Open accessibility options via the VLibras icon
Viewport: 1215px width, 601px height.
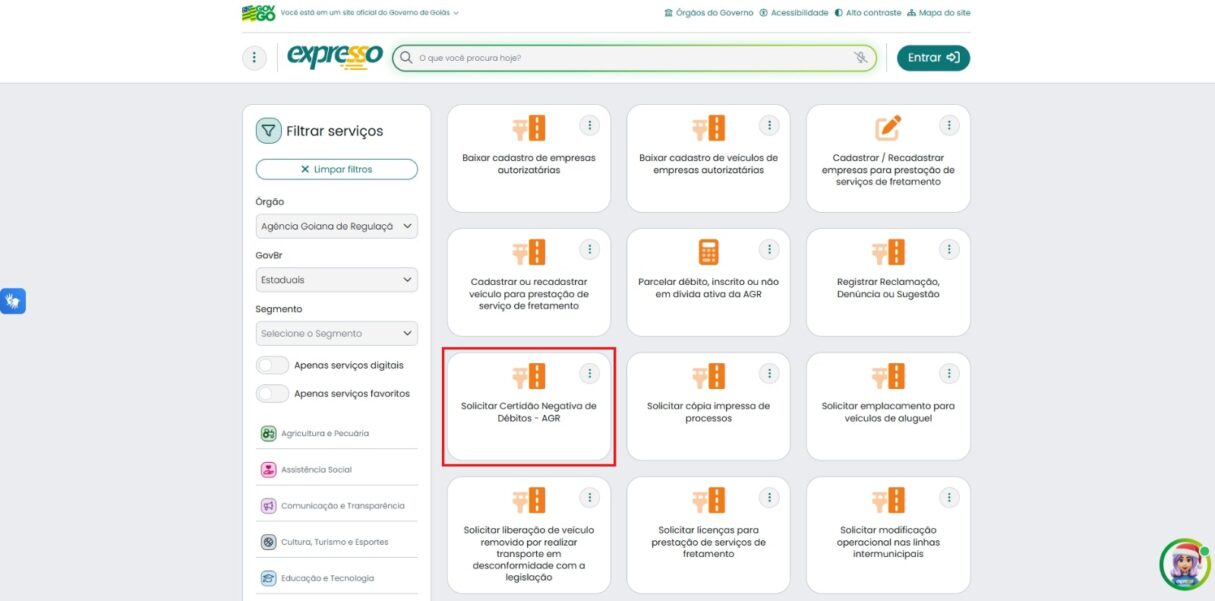click(x=13, y=300)
